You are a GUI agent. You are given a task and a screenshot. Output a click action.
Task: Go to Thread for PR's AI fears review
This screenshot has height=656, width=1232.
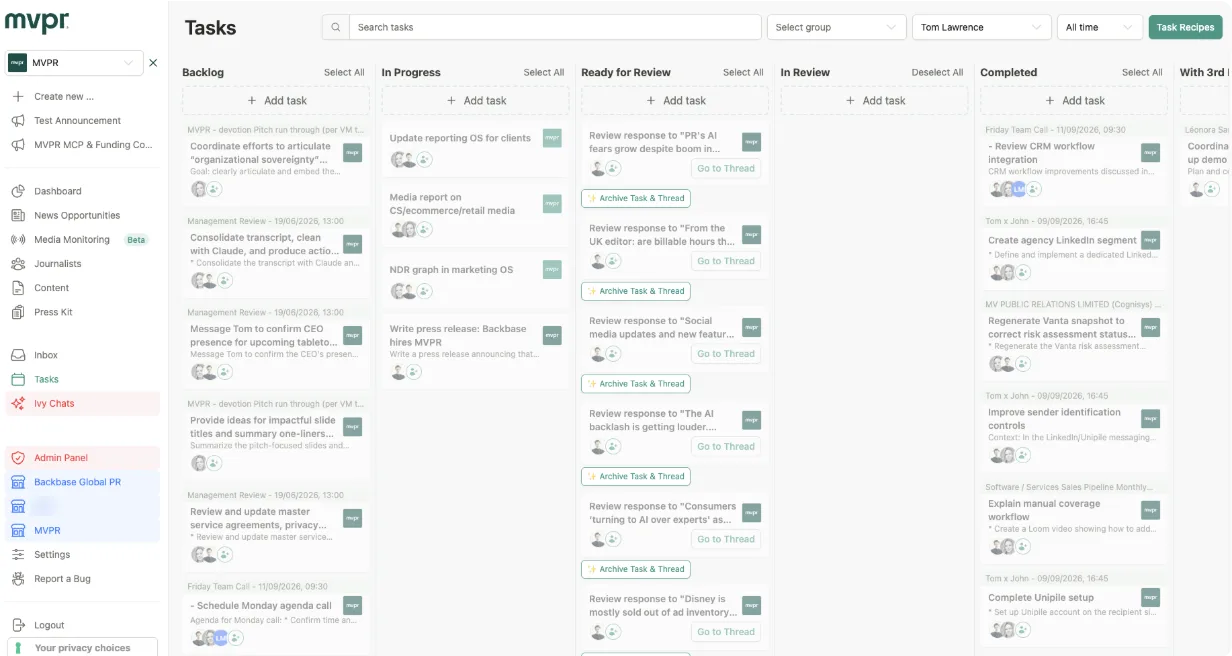tap(726, 168)
